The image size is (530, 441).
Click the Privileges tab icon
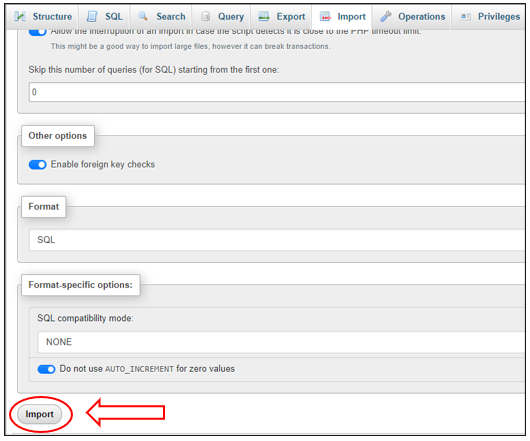[466, 16]
